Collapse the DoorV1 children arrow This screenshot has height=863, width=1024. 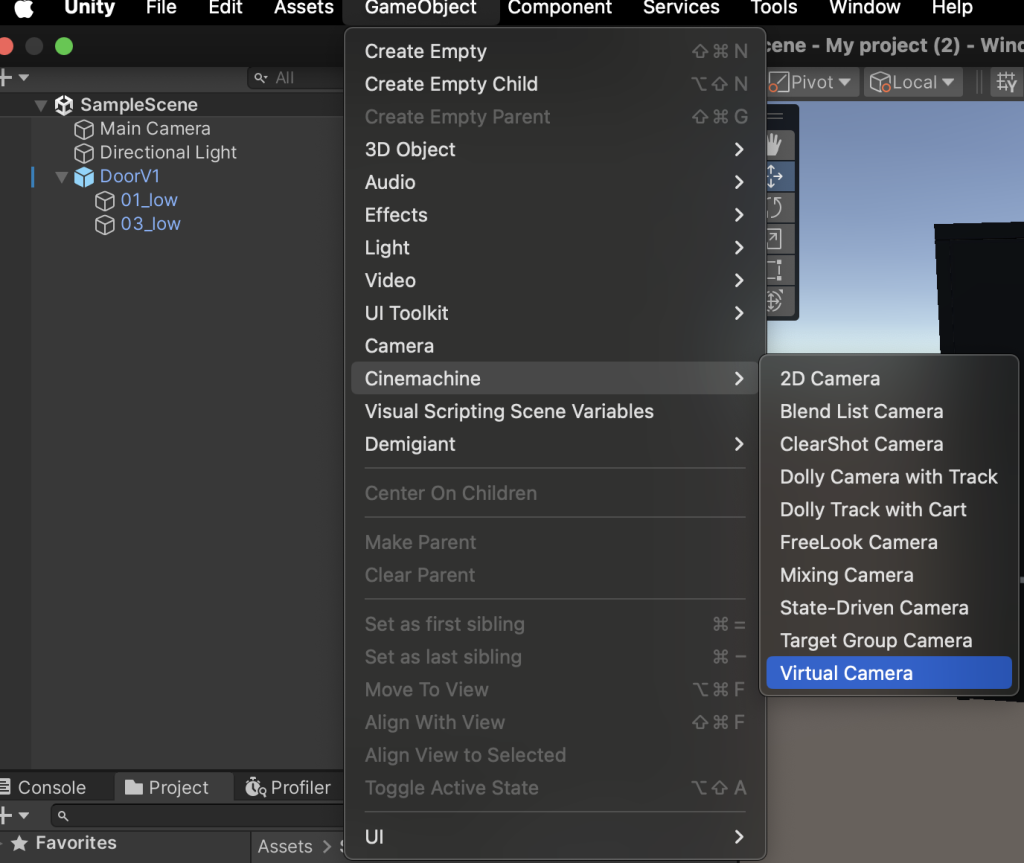tap(62, 177)
